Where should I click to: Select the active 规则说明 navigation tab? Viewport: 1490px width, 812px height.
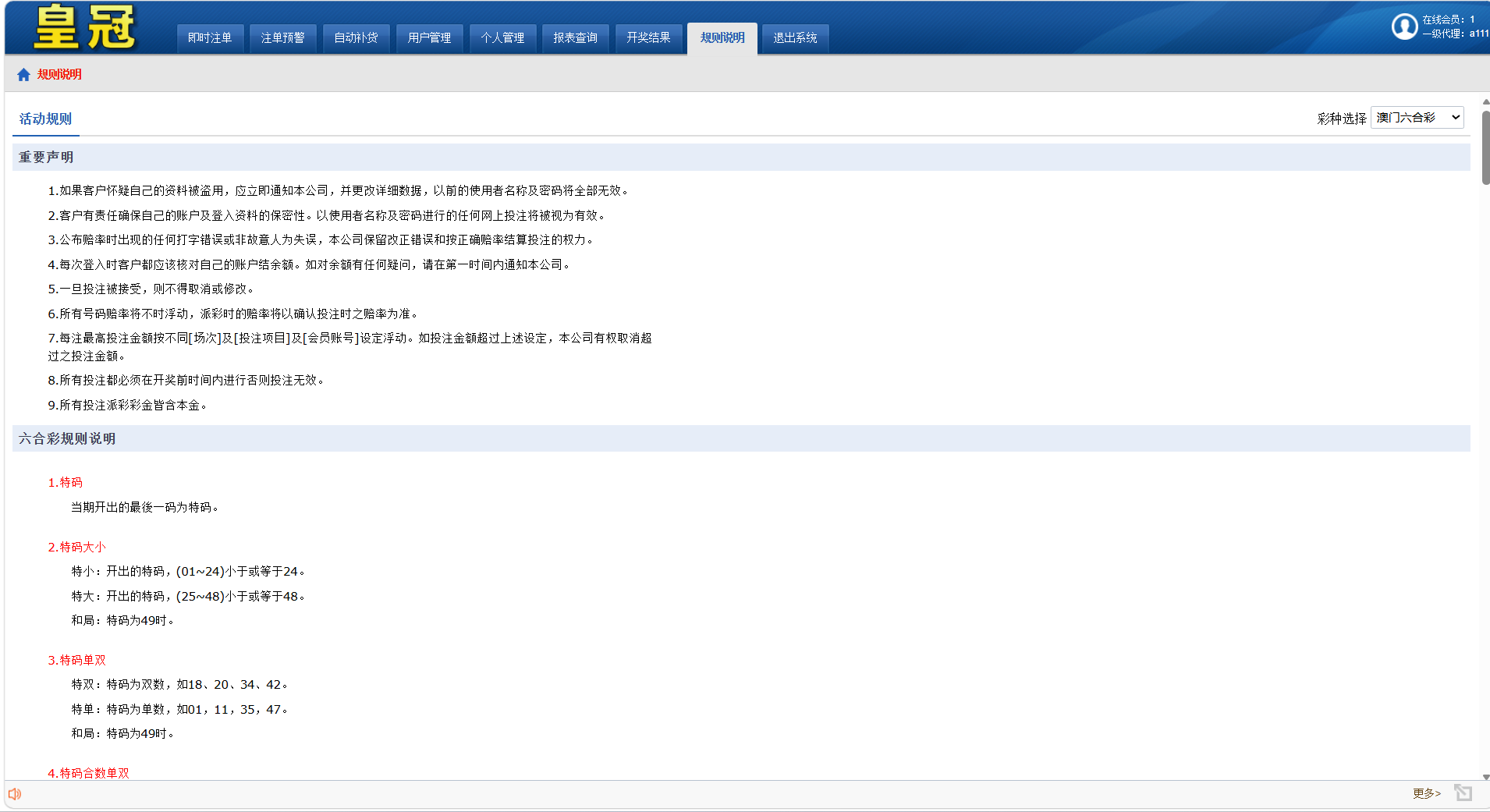coord(722,38)
